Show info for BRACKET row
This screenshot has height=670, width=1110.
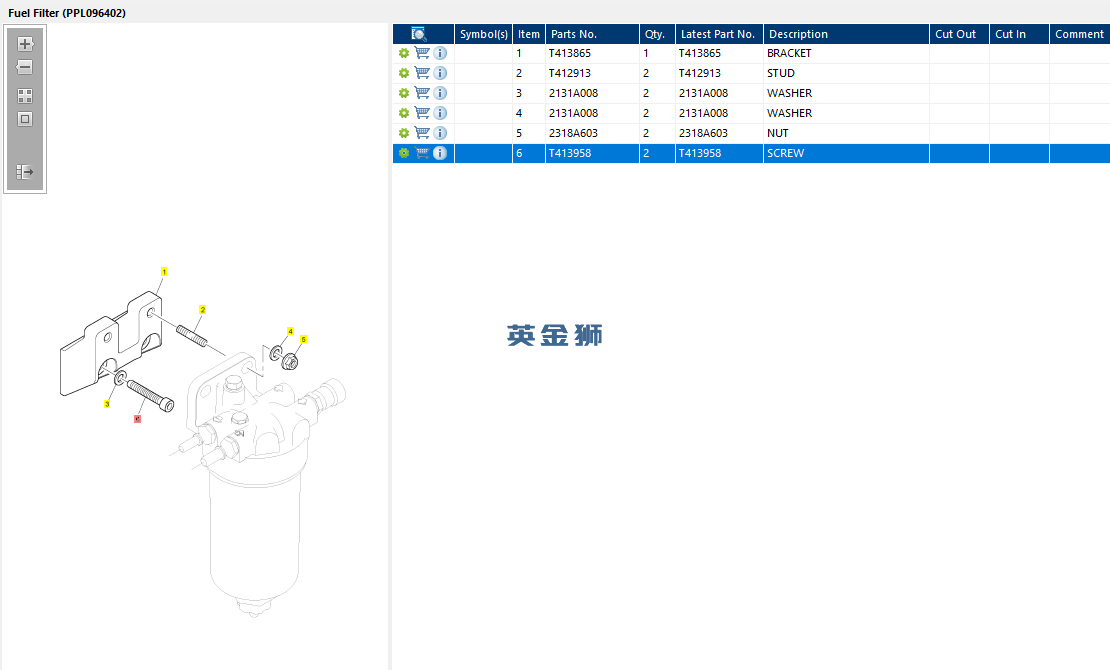pyautogui.click(x=440, y=53)
